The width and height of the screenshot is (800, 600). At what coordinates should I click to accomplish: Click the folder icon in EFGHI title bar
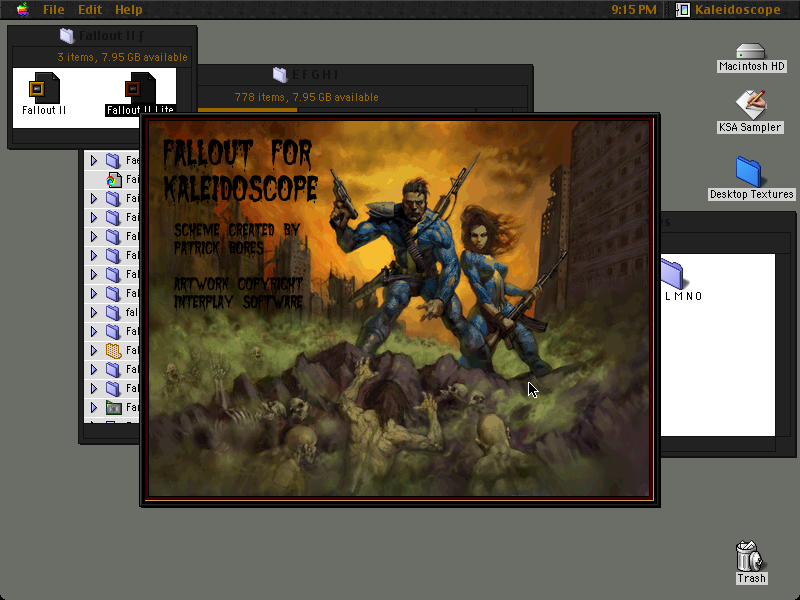(x=280, y=75)
